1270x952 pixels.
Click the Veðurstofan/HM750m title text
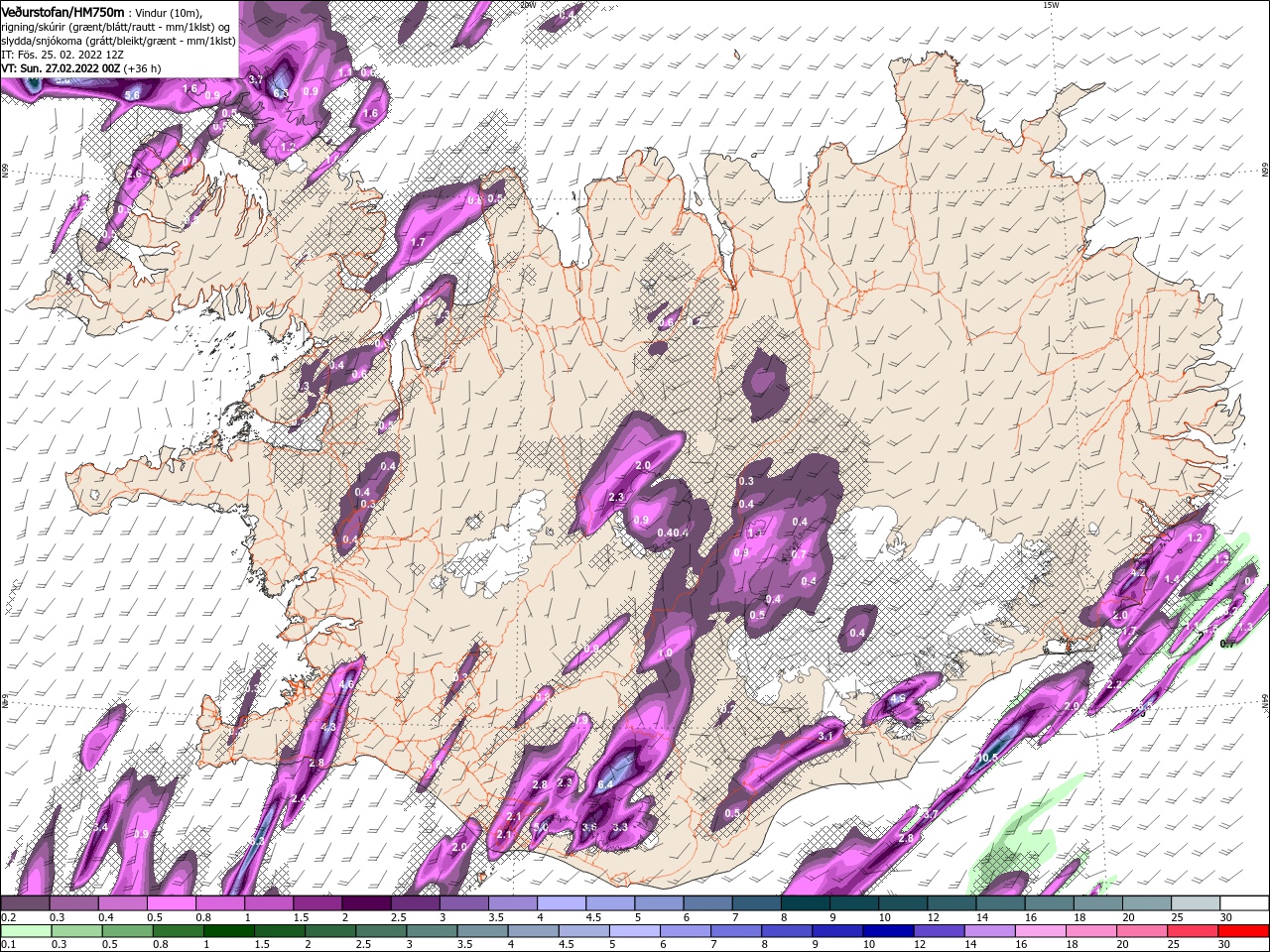[x=63, y=11]
